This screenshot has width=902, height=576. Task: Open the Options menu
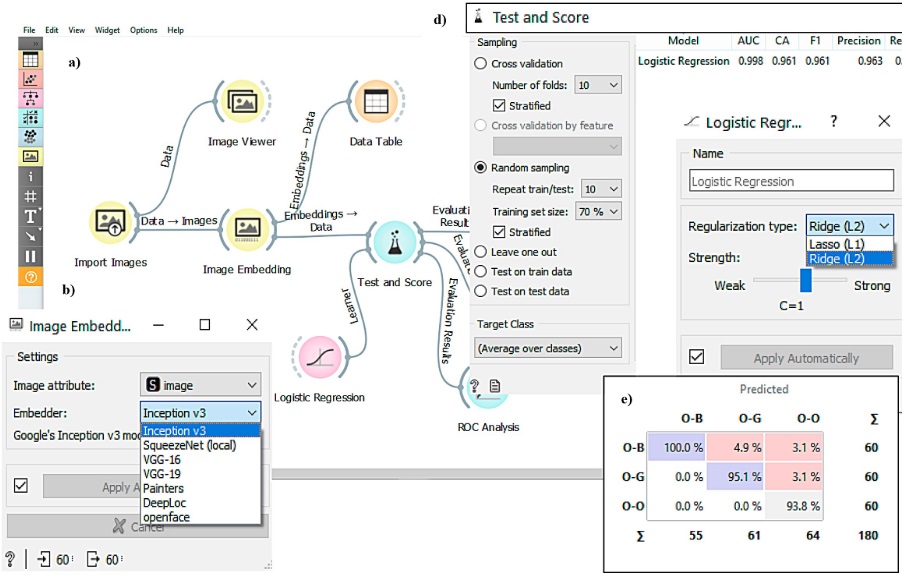(x=143, y=30)
